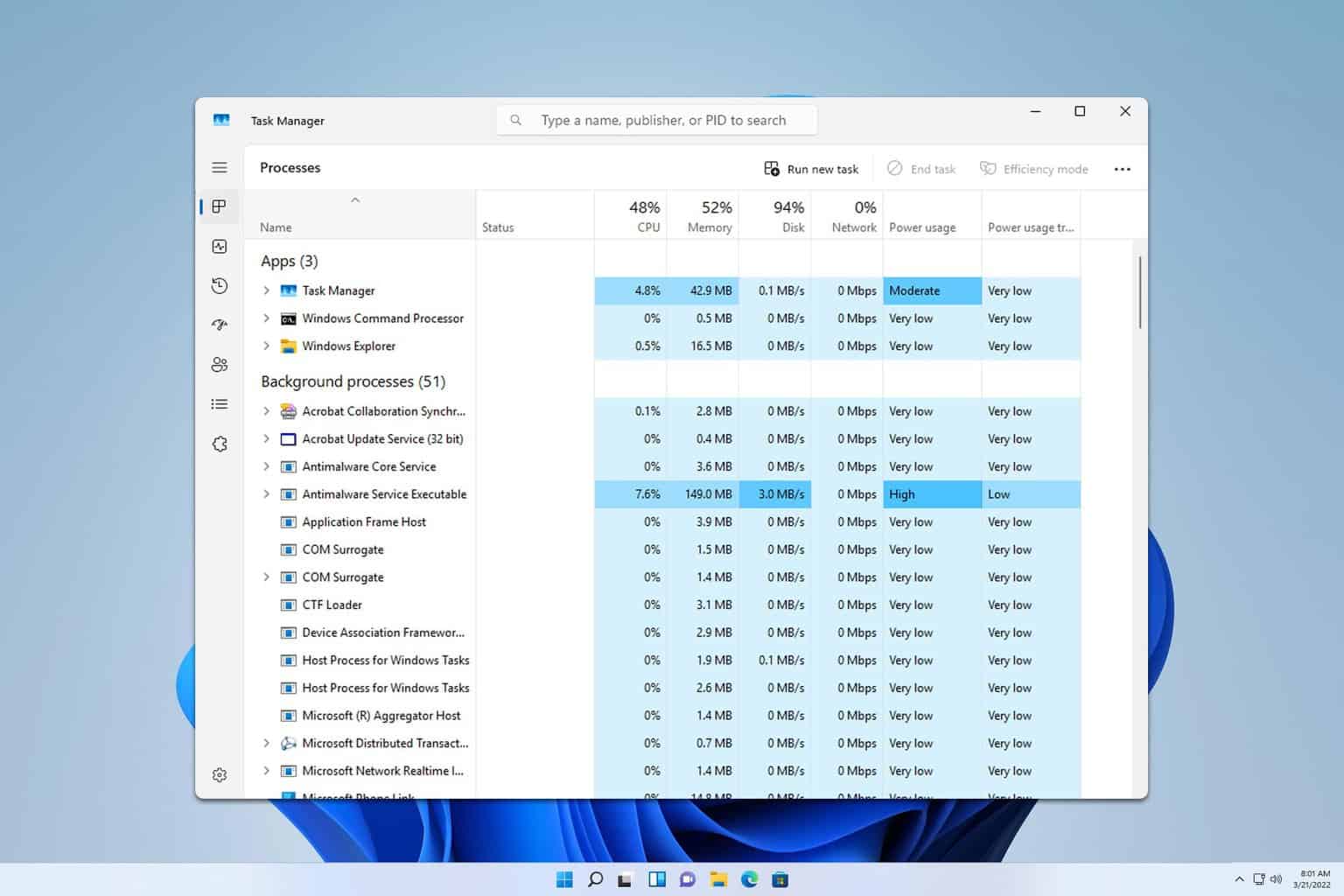Viewport: 1344px width, 896px height.
Task: Click Background processes (51) header
Action: click(353, 381)
